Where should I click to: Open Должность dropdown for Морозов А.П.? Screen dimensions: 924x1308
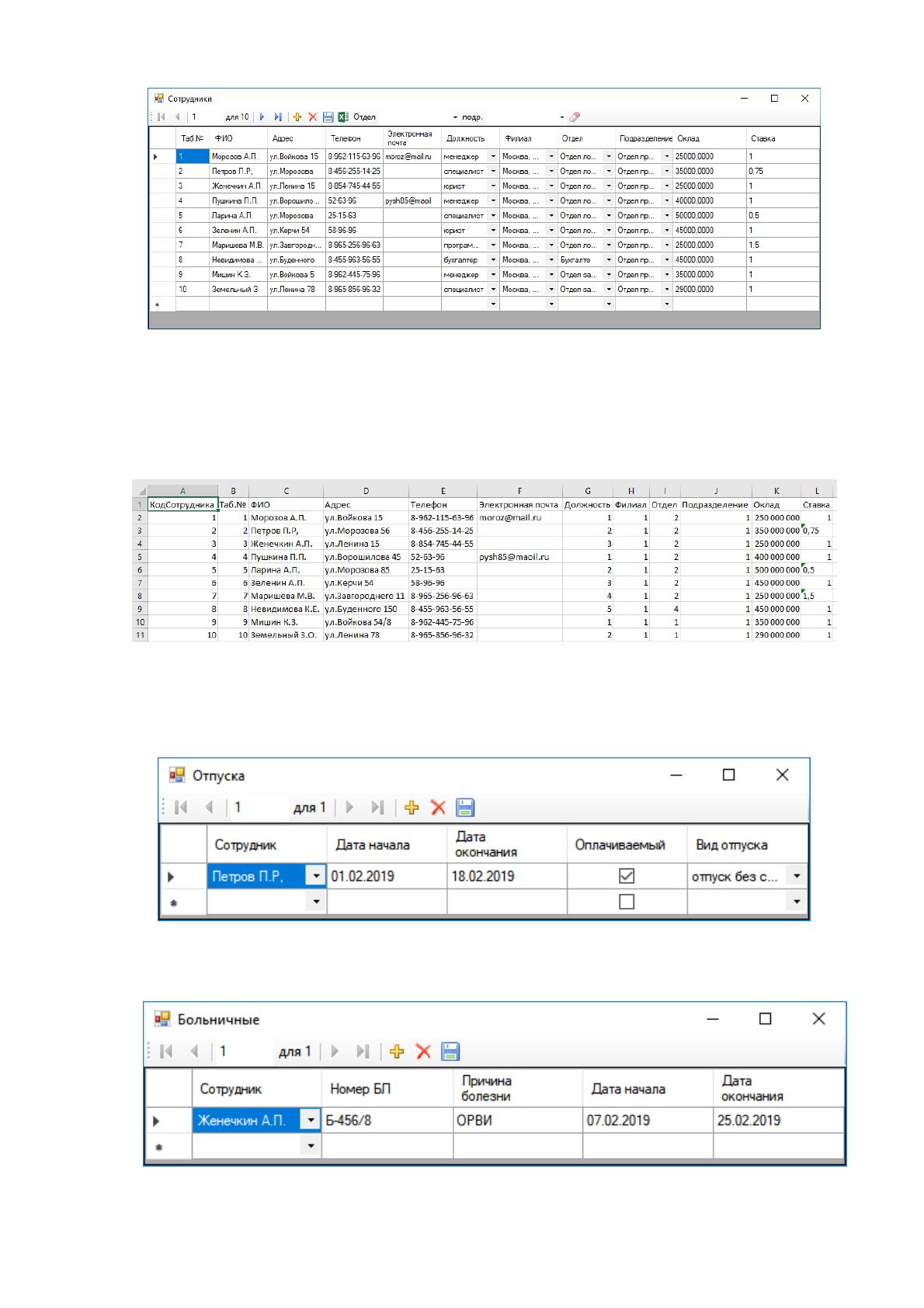(493, 156)
